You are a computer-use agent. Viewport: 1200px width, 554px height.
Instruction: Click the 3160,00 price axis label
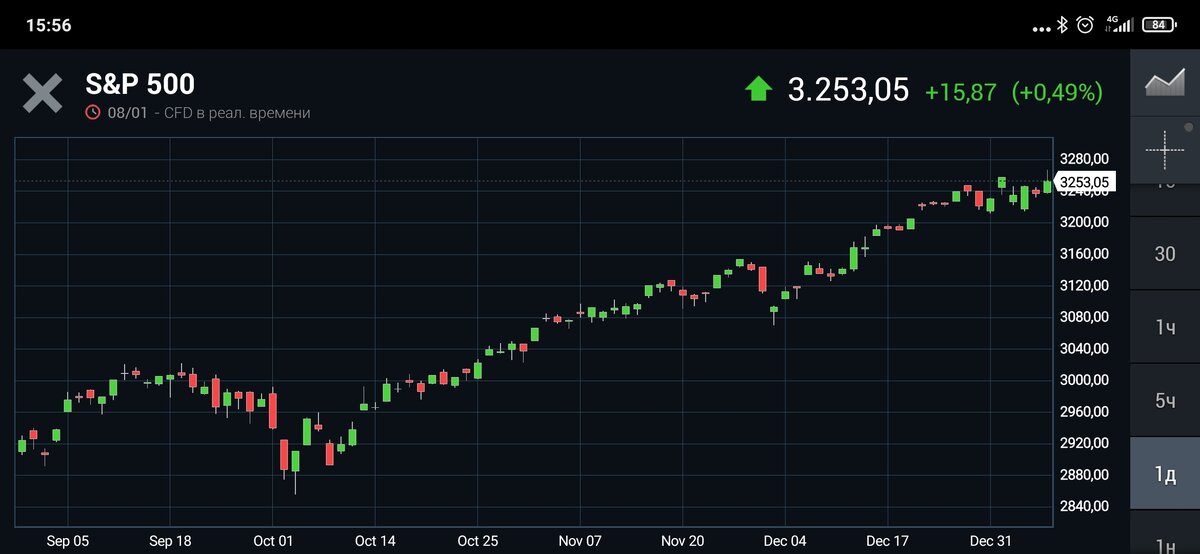tap(1084, 253)
